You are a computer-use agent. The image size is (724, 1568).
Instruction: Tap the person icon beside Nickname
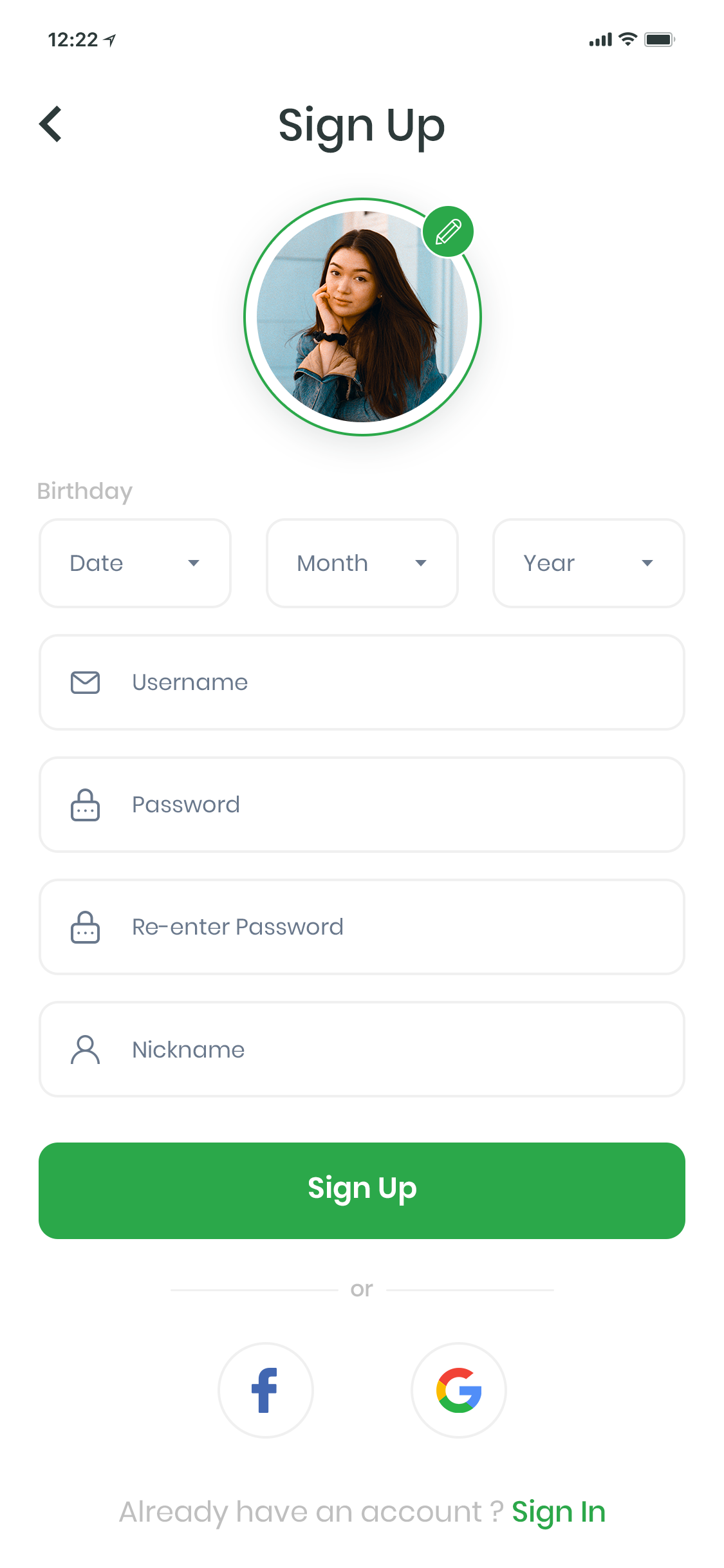pyautogui.click(x=85, y=1049)
